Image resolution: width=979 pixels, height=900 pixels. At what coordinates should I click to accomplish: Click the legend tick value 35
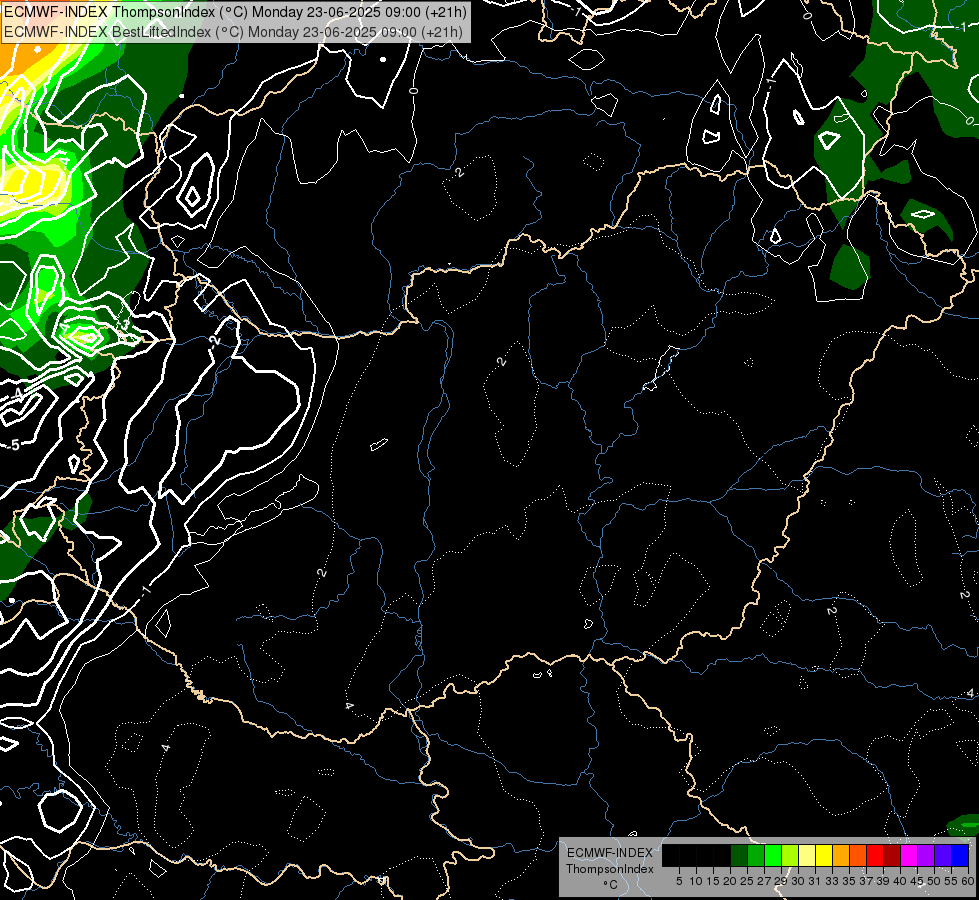pos(850,881)
